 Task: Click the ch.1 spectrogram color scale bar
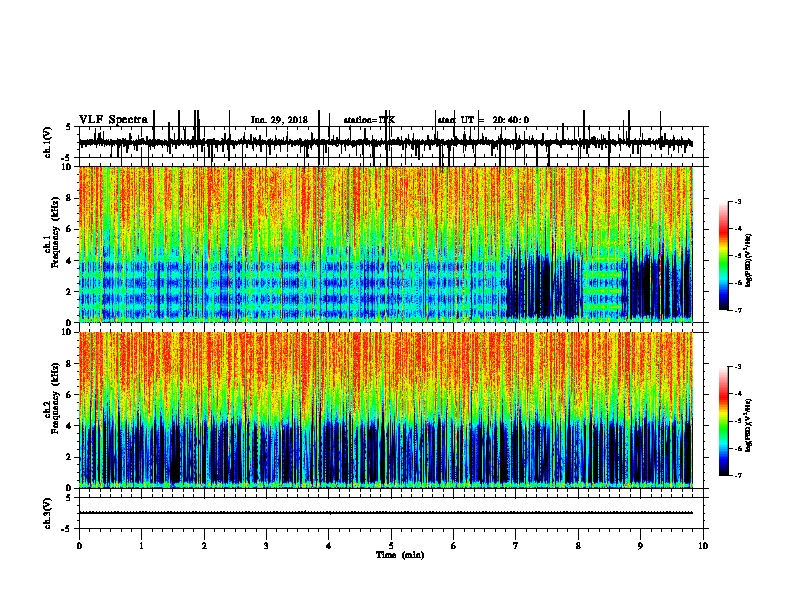724,255
